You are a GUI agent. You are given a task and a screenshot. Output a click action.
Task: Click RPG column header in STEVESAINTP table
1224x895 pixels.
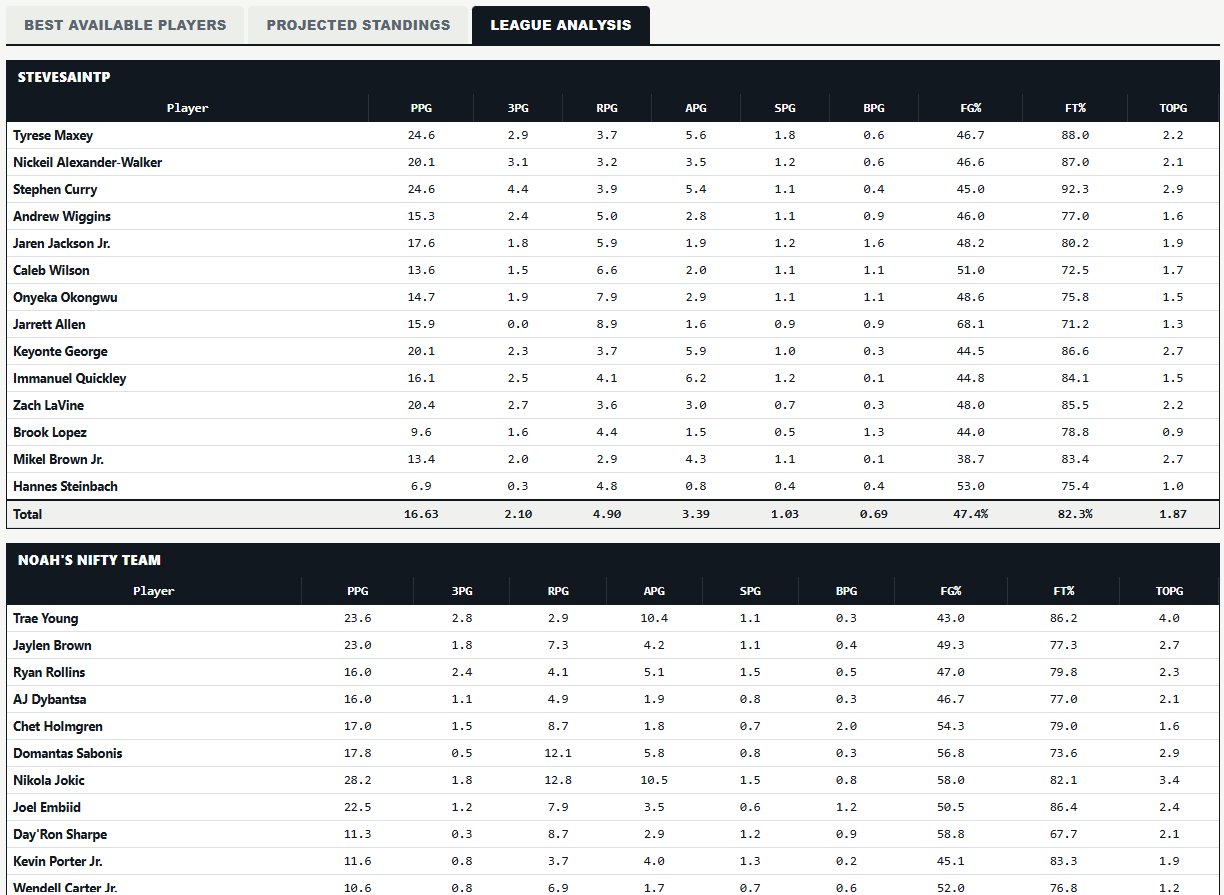point(606,108)
